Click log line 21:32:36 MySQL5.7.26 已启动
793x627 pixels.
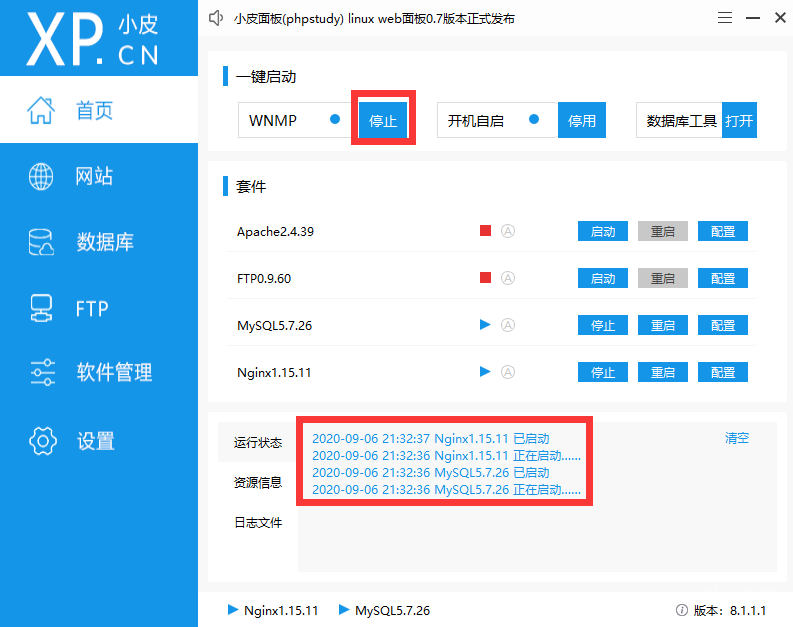pyautogui.click(x=431, y=473)
